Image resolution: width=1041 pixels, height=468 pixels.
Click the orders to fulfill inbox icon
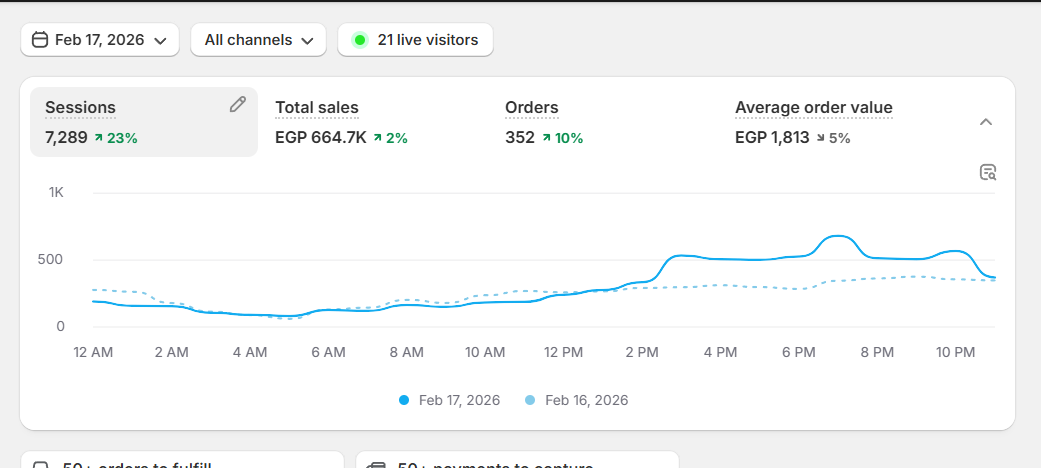[x=41, y=466]
